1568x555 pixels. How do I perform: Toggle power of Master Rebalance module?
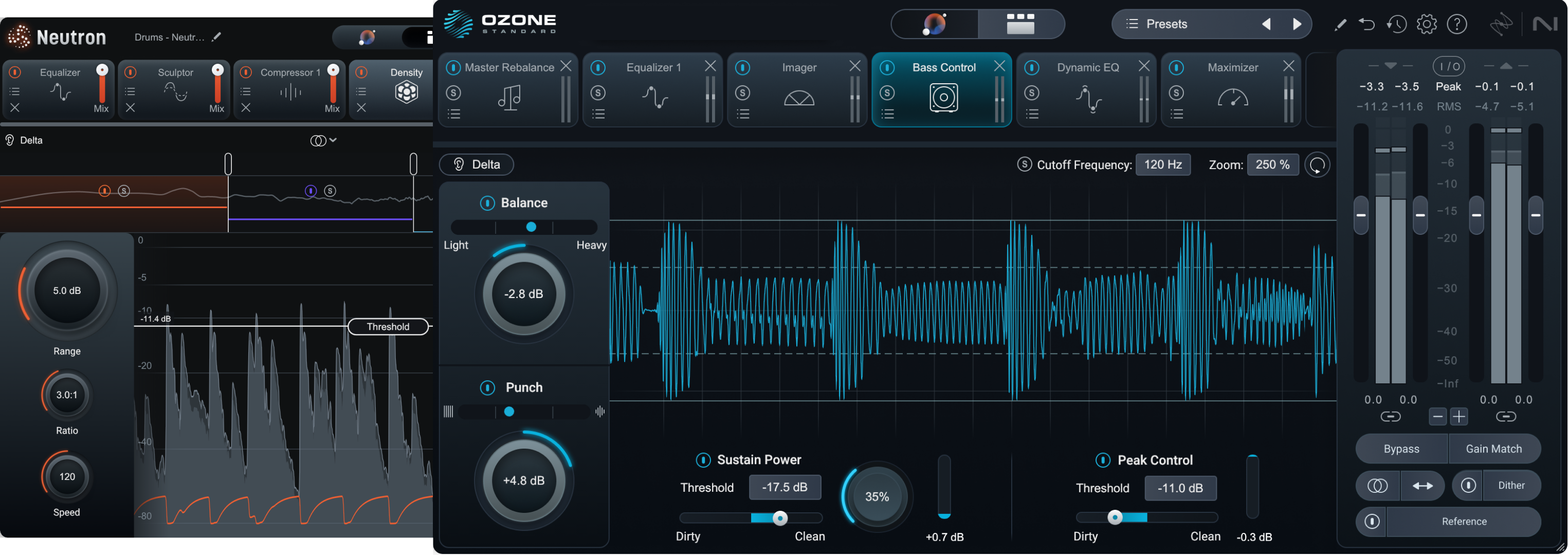(x=453, y=67)
